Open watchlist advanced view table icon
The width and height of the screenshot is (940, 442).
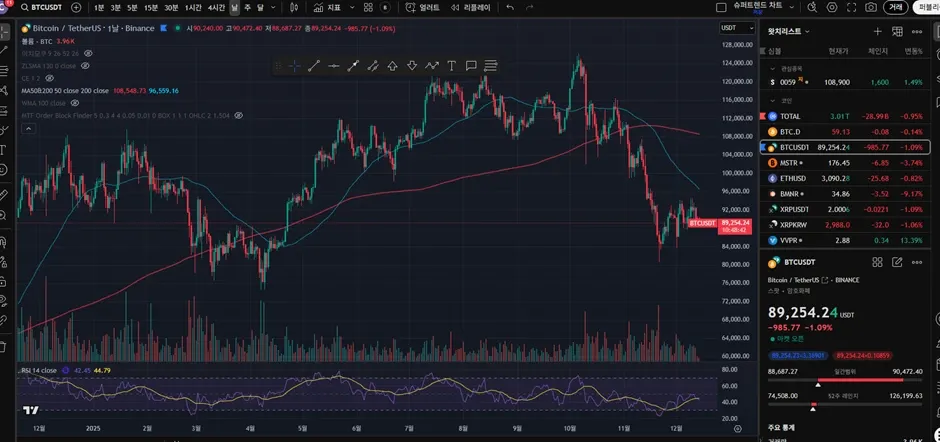897,31
